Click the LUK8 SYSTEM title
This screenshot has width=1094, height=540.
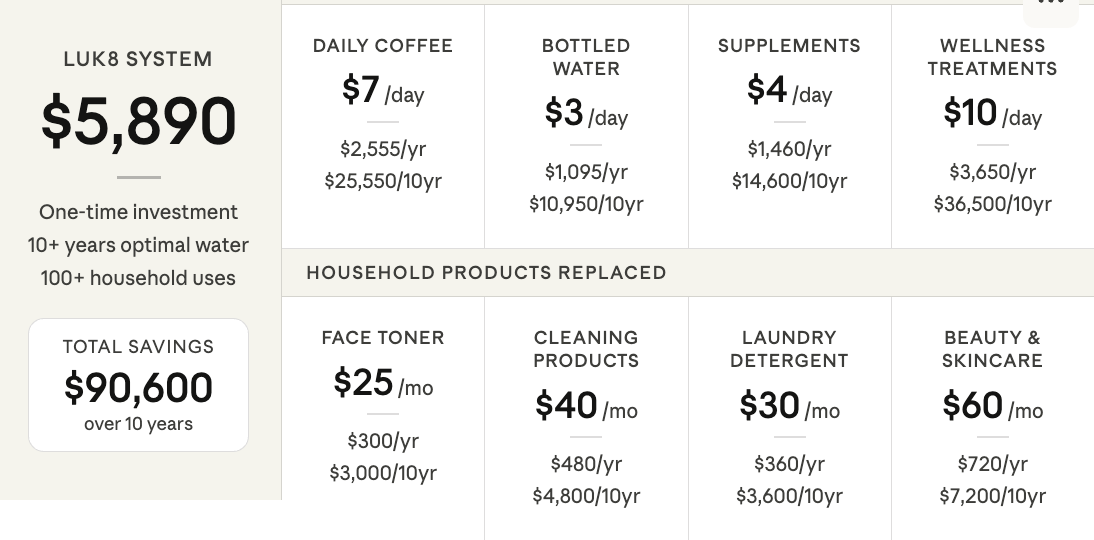pos(138,59)
